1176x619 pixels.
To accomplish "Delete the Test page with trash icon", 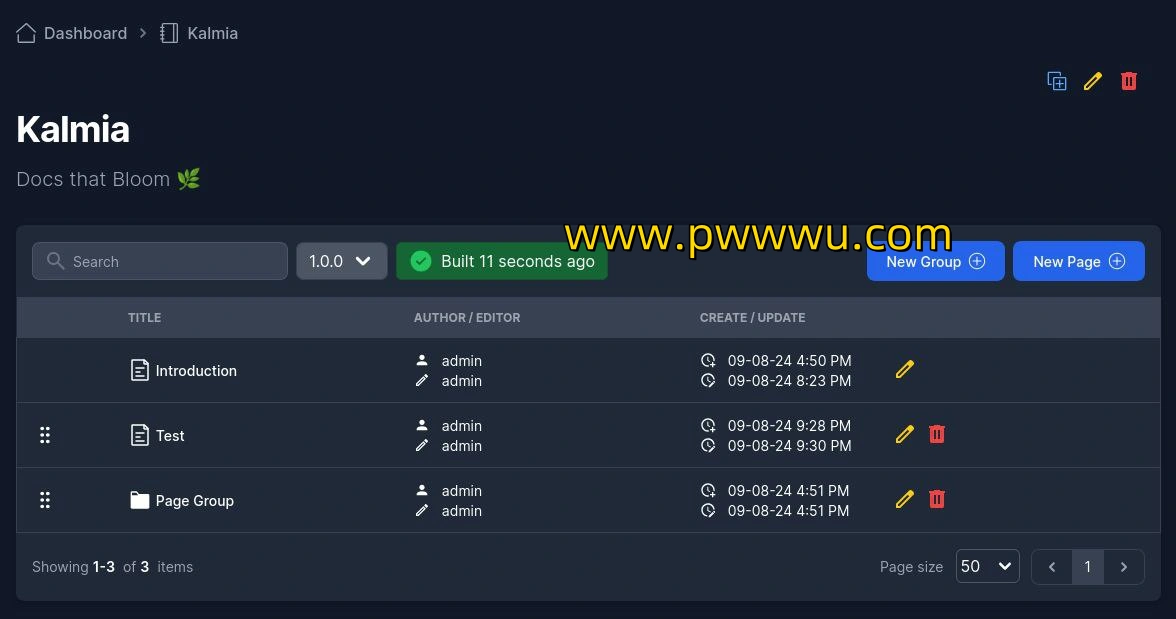I will 937,434.
